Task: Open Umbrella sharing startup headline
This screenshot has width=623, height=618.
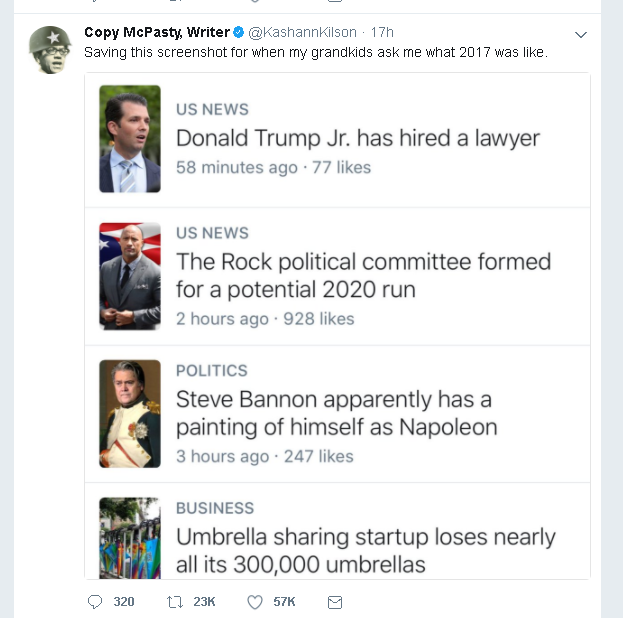Action: click(x=365, y=550)
